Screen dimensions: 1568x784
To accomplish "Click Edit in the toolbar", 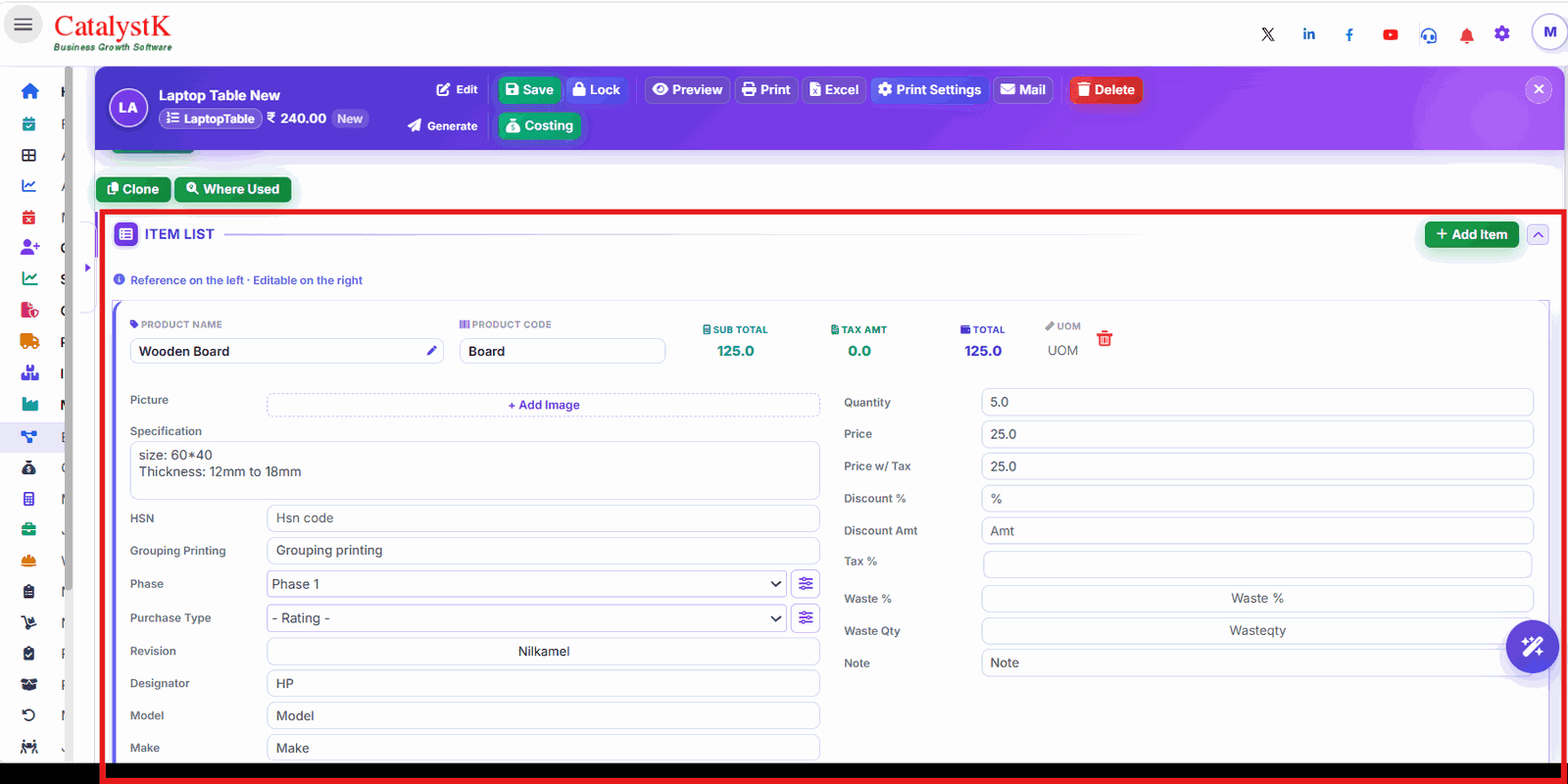I will [457, 89].
